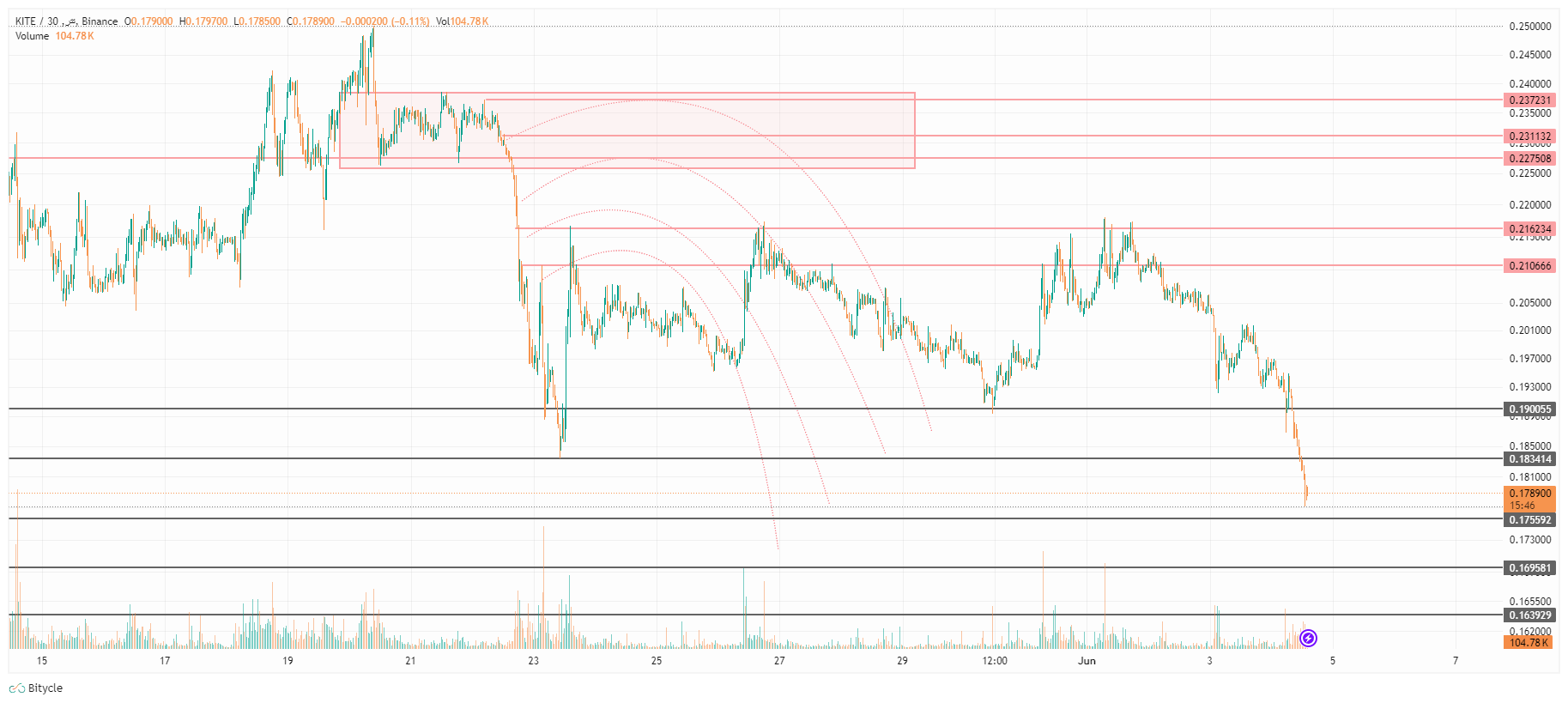Click the Jun month label on the time axis
1568x703 pixels.
pos(1087,661)
